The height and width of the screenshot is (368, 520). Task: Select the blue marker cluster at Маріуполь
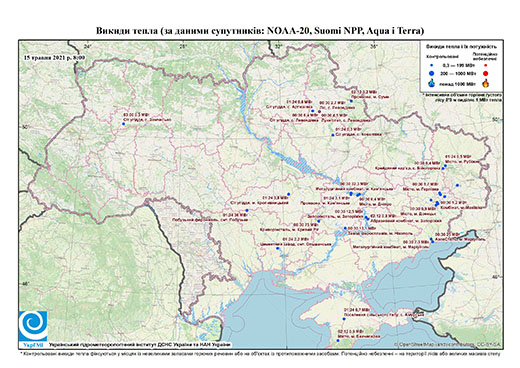tap(432, 240)
